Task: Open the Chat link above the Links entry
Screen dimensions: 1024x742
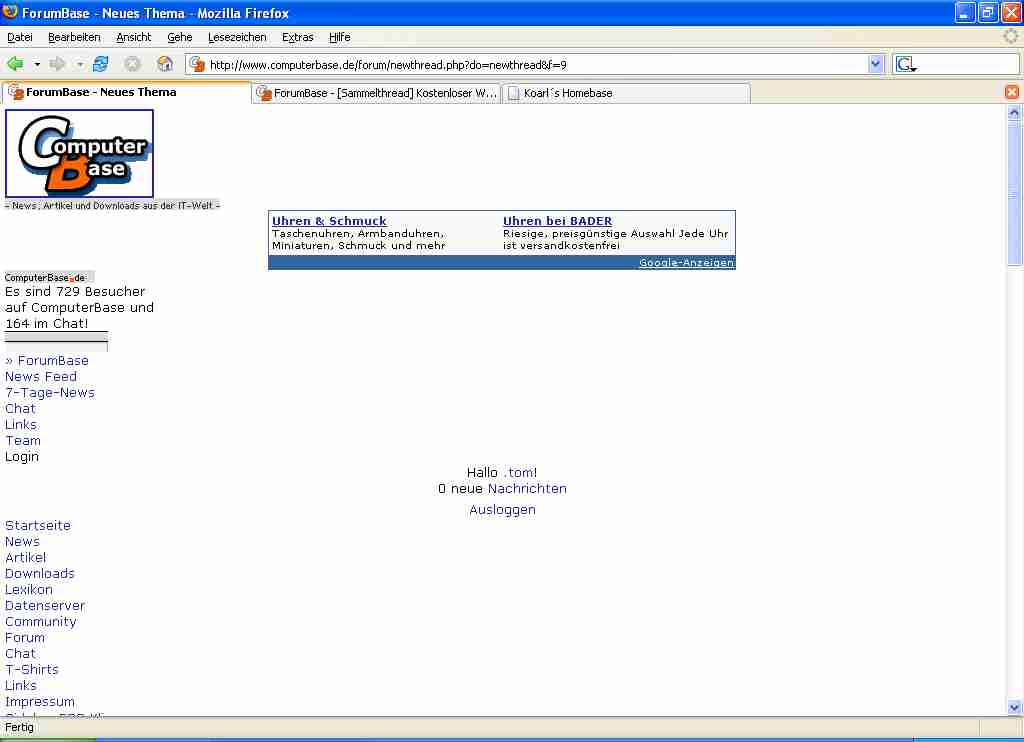Action: point(20,408)
